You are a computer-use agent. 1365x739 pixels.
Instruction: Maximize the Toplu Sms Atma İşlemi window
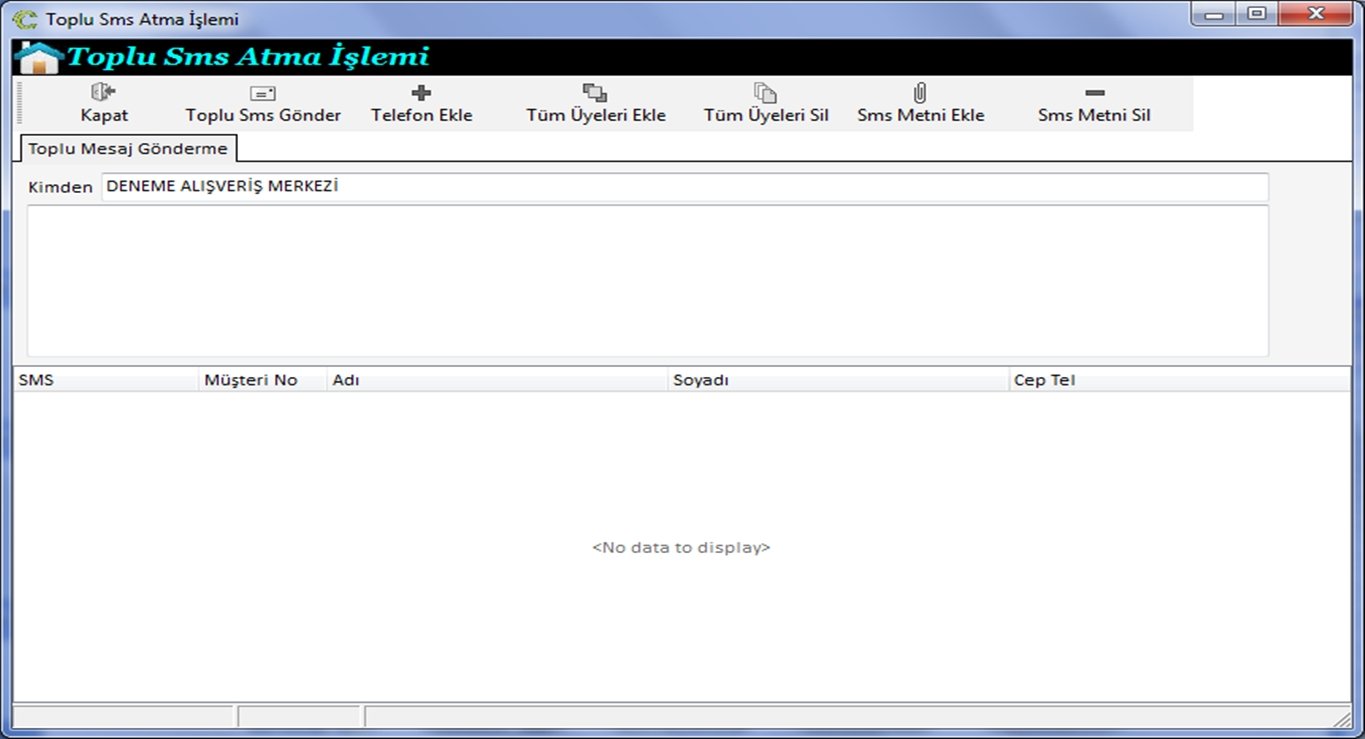pos(1256,14)
